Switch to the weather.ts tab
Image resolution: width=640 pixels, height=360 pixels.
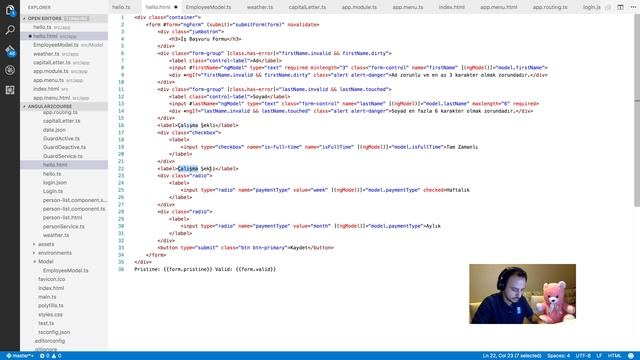pyautogui.click(x=260, y=7)
